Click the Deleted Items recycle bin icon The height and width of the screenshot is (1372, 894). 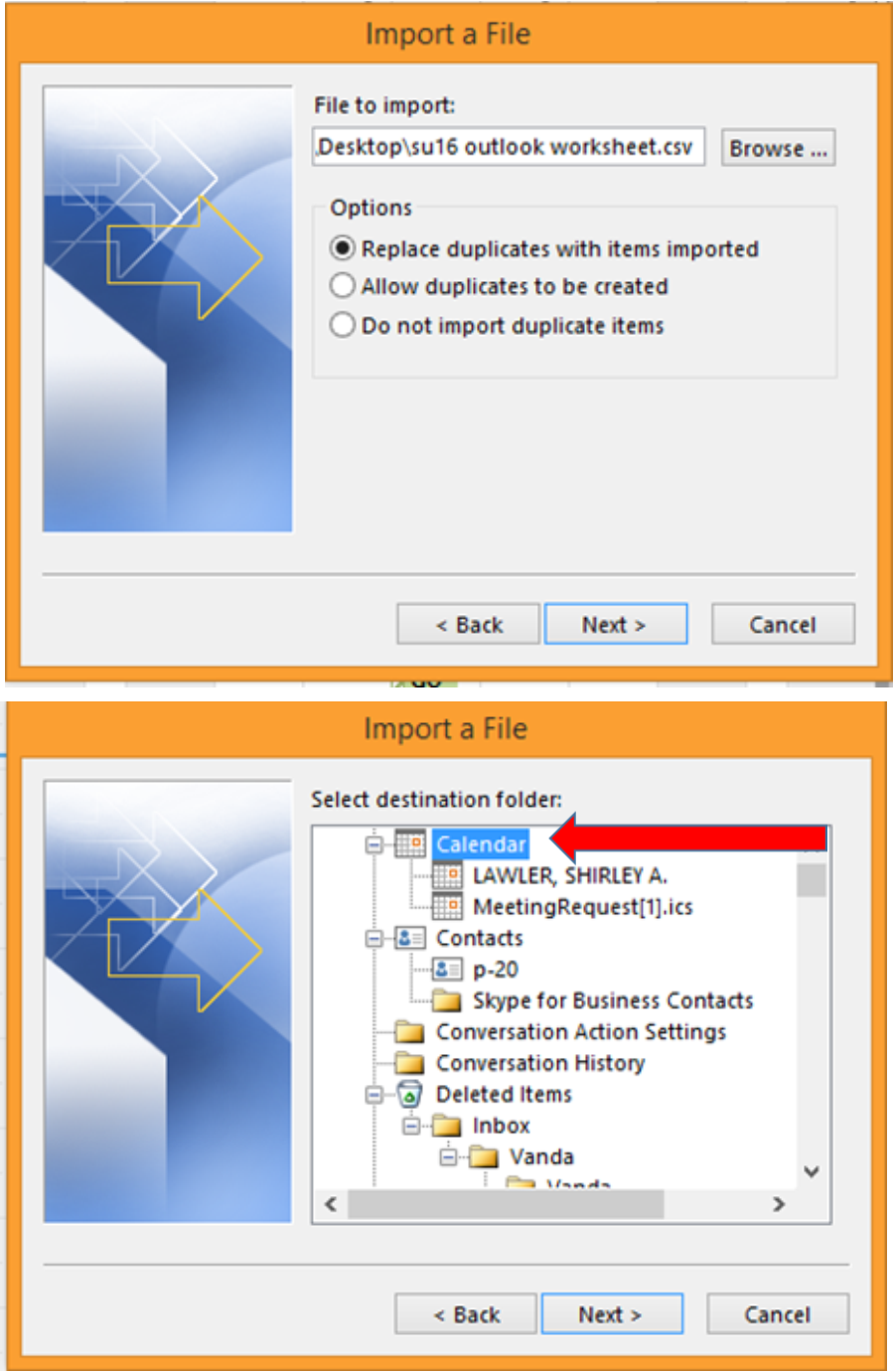tap(409, 1094)
